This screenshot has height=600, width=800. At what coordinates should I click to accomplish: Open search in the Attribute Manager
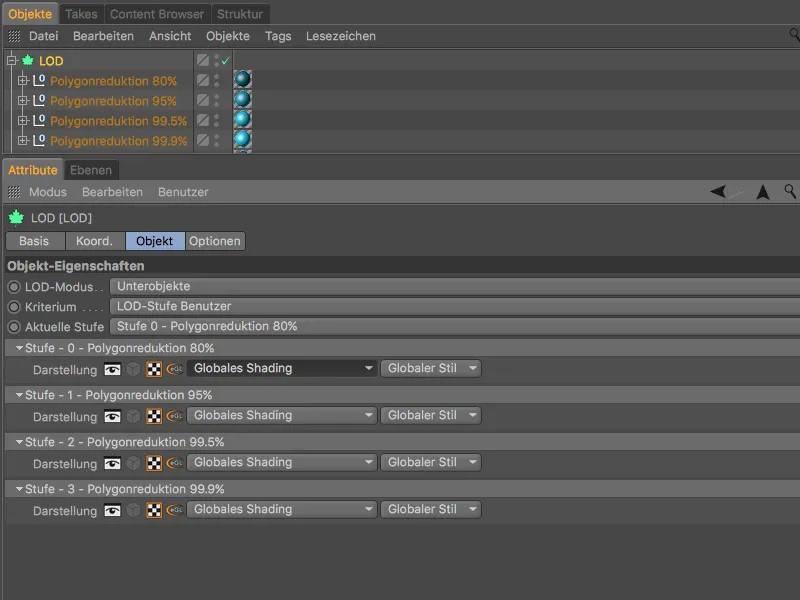click(790, 191)
